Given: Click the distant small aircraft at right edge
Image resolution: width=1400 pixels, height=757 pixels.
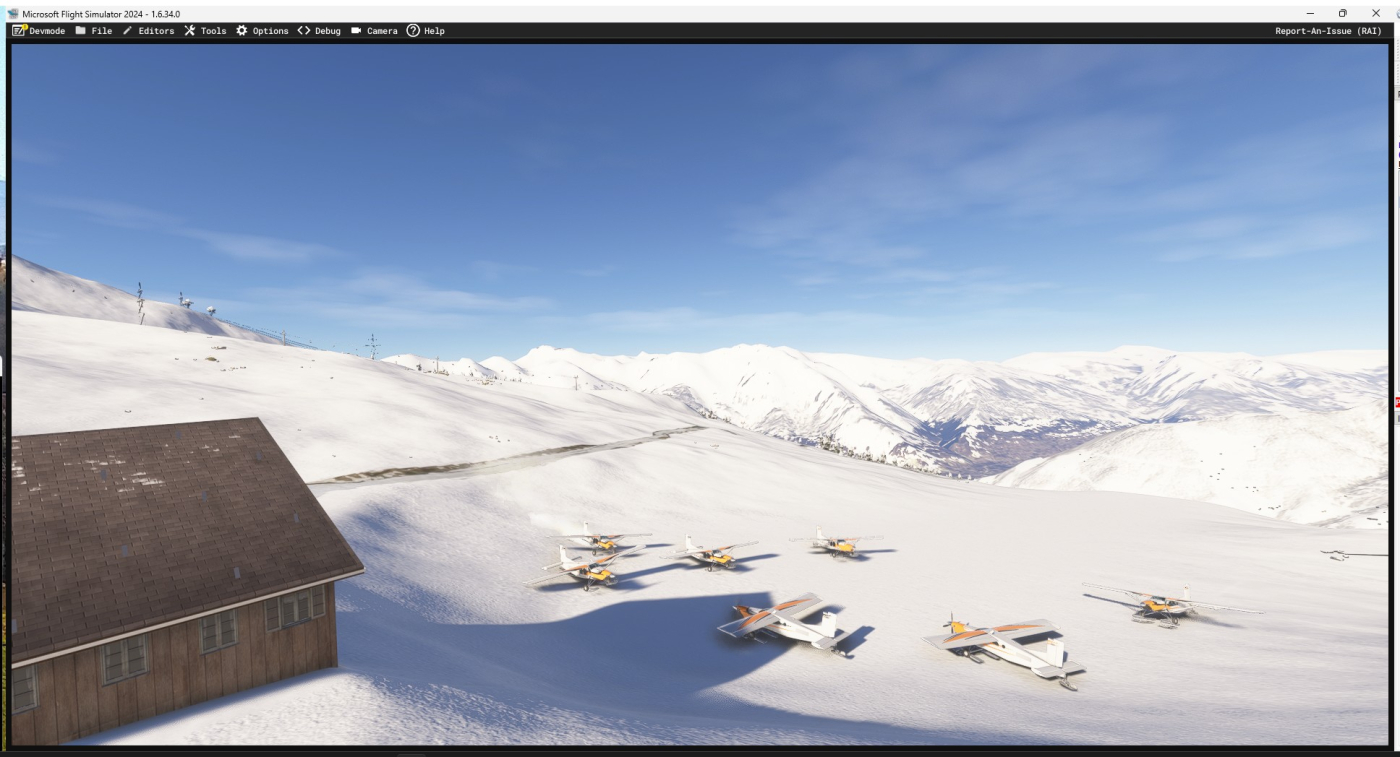Looking at the screenshot, I should tap(1338, 554).
